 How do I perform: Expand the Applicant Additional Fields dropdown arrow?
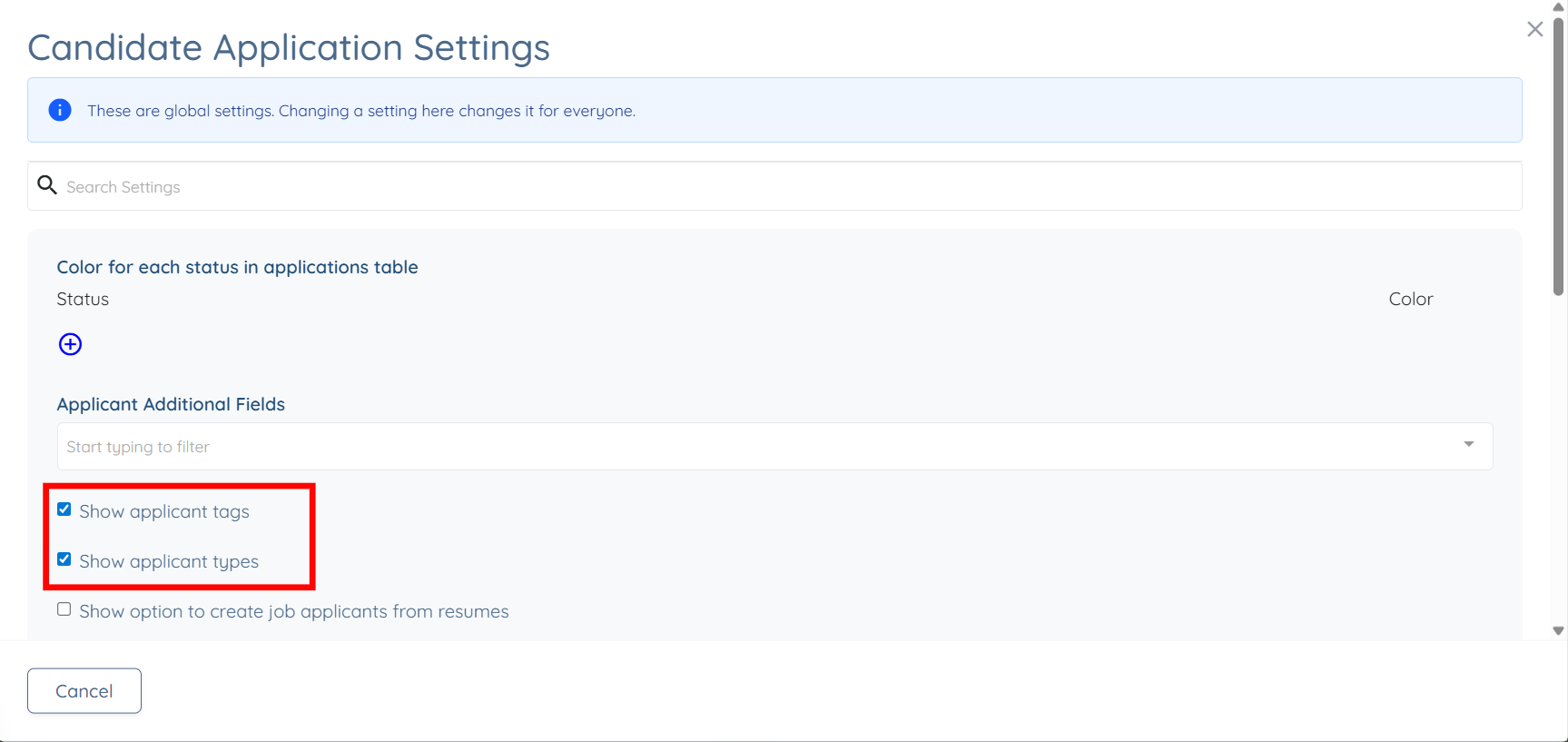[x=1468, y=445]
